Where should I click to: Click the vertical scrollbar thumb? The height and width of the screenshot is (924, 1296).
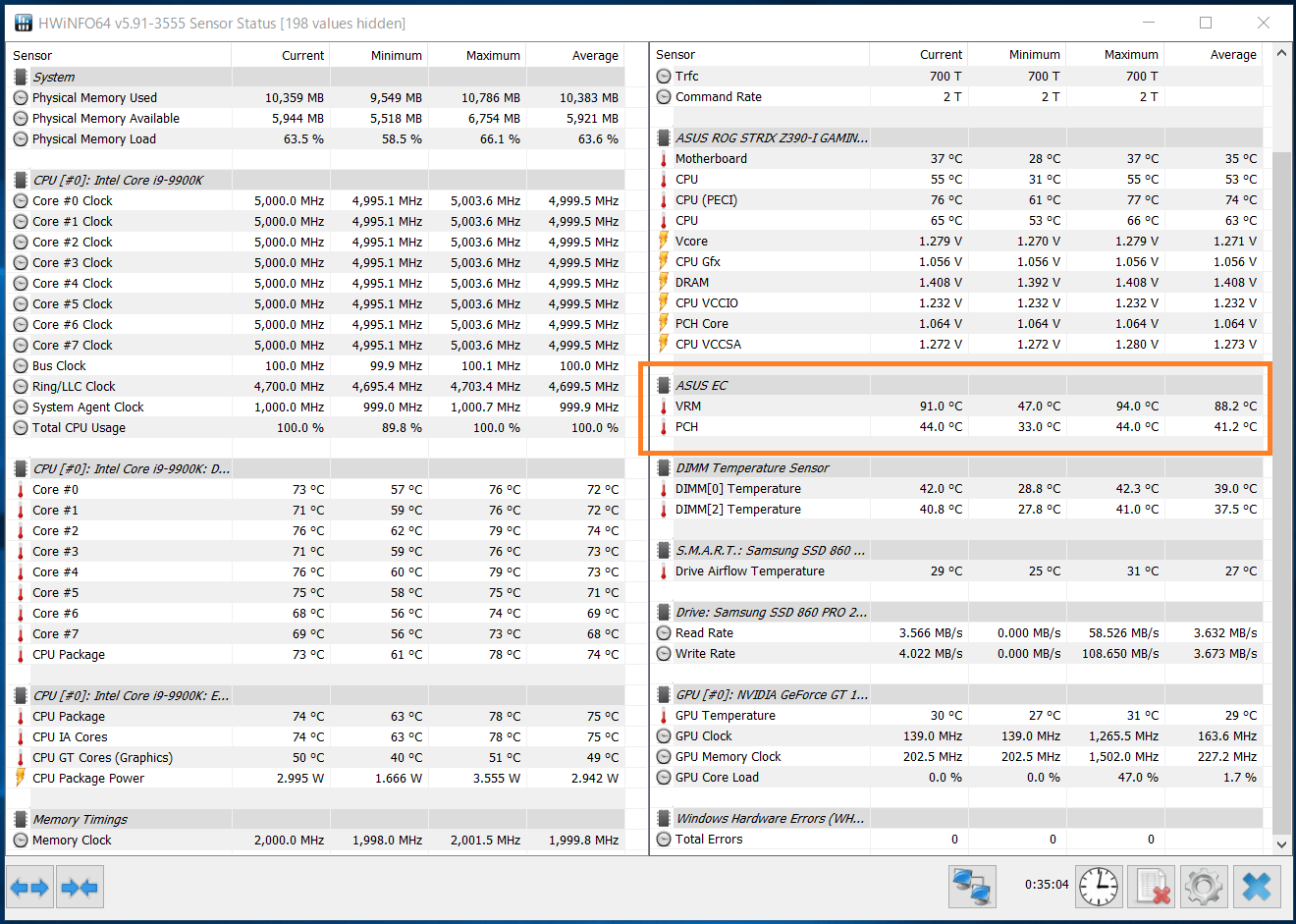click(x=1281, y=491)
